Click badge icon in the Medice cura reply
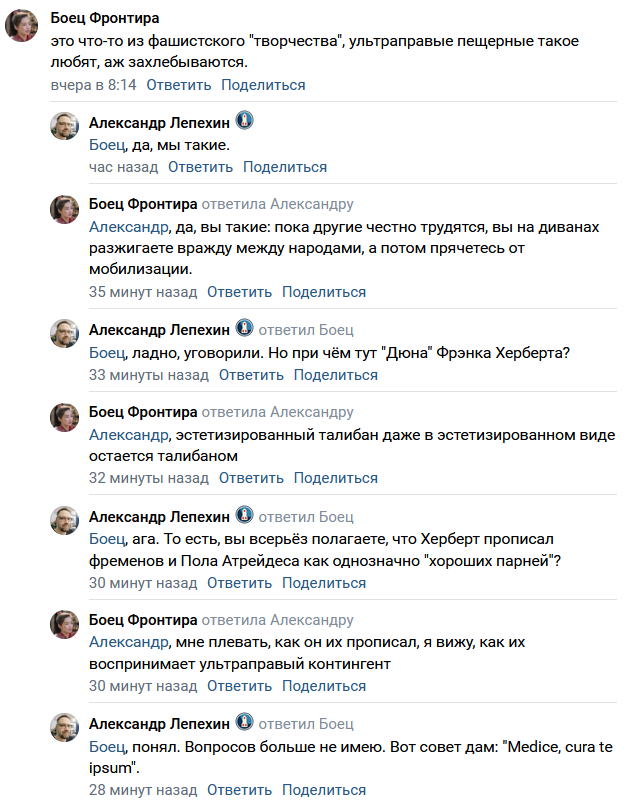This screenshot has width=634, height=803. tap(244, 722)
